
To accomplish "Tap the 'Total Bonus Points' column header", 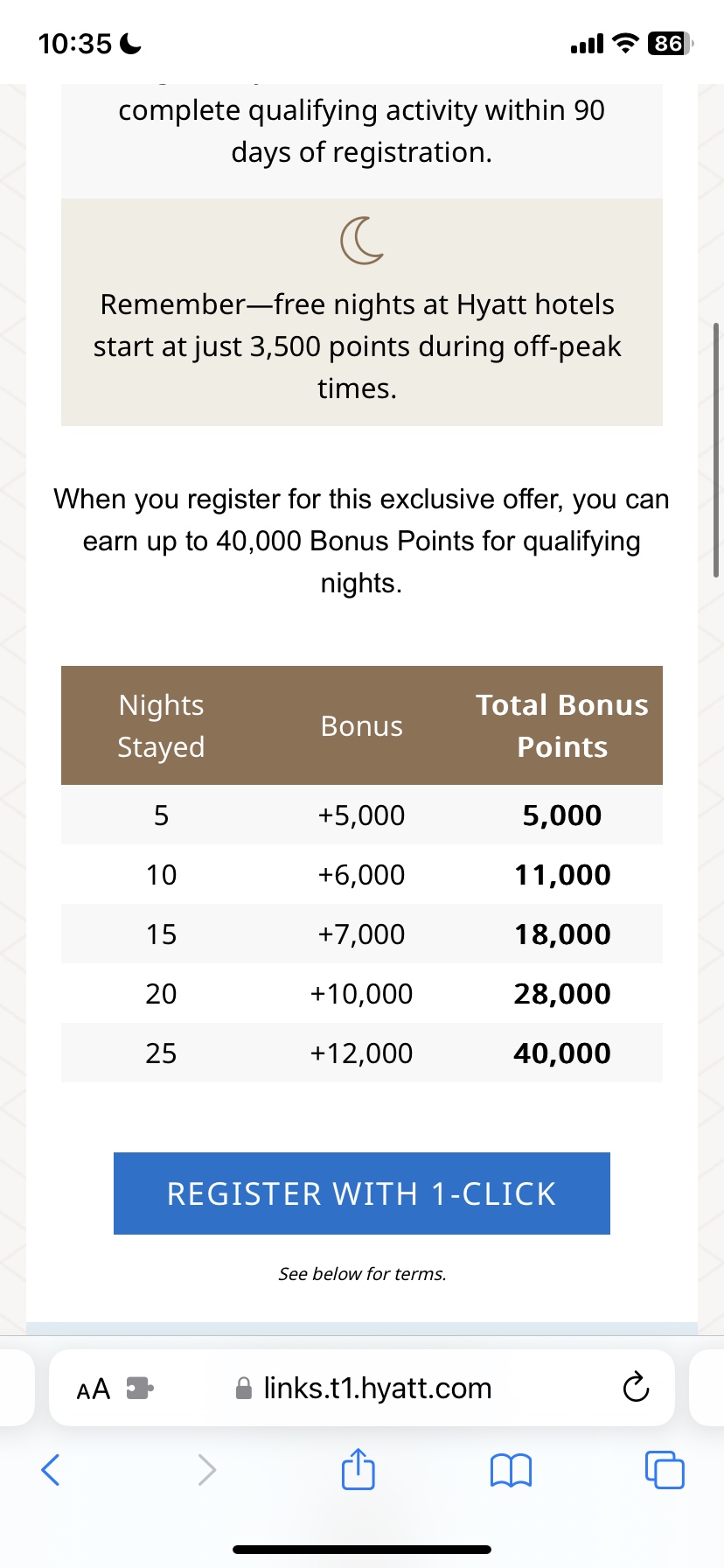I will 562,725.
